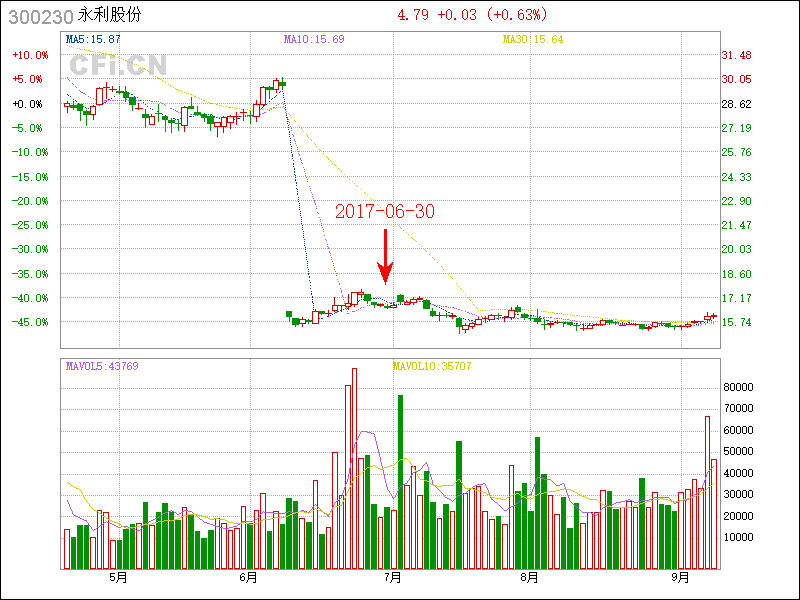This screenshot has width=800, height=600.
Task: Select the MA30:15.64 indicator label
Action: click(533, 39)
